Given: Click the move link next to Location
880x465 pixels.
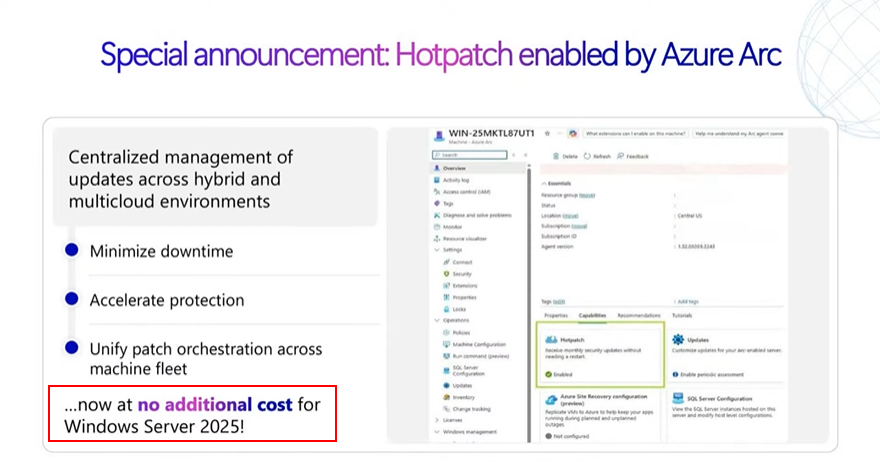Looking at the screenshot, I should coord(570,216).
